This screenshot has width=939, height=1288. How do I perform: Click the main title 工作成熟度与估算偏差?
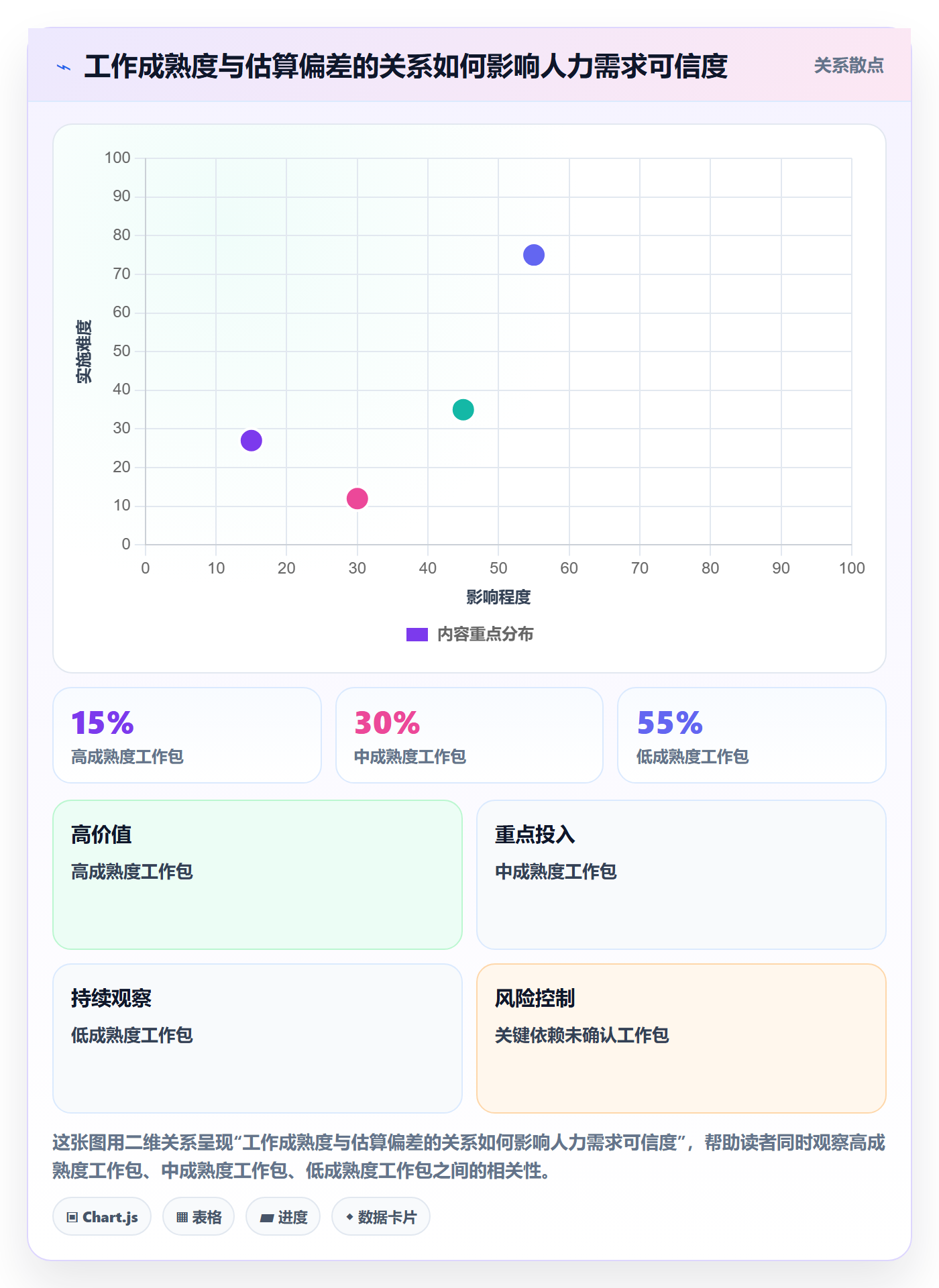(x=406, y=67)
